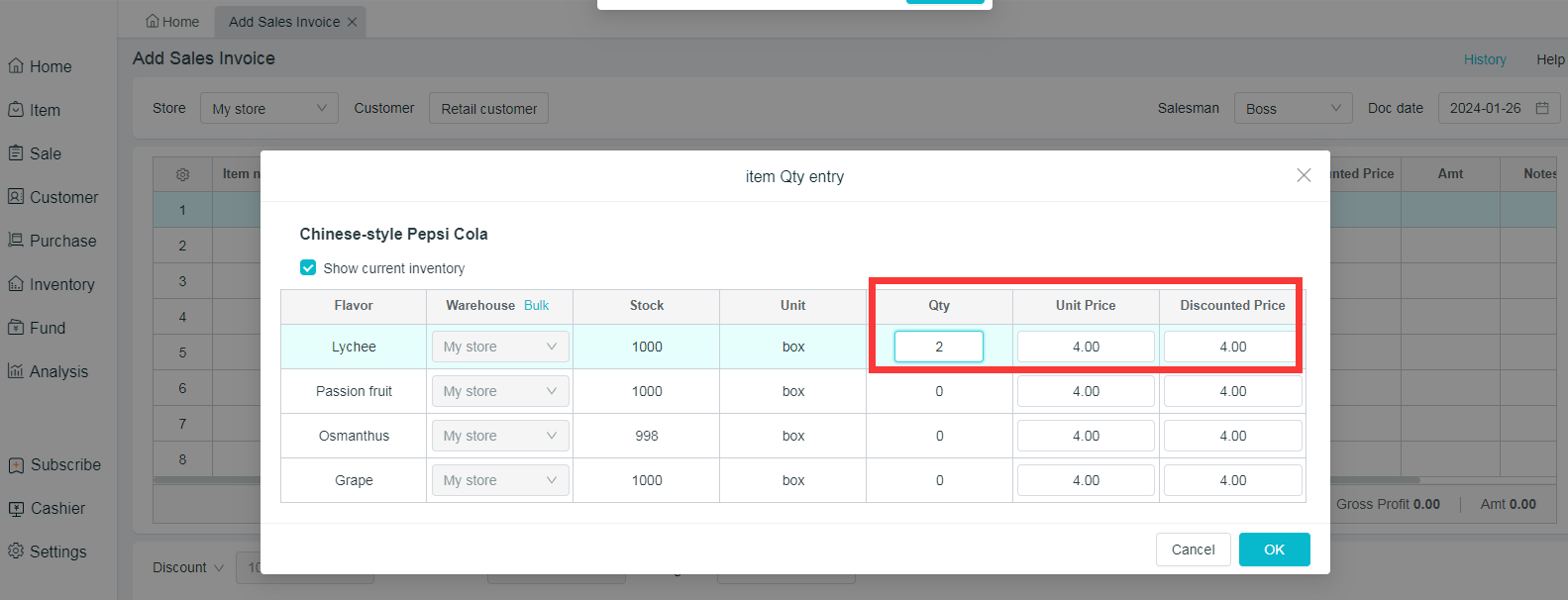
Task: Click the Customer sidebar icon
Action: 16,197
